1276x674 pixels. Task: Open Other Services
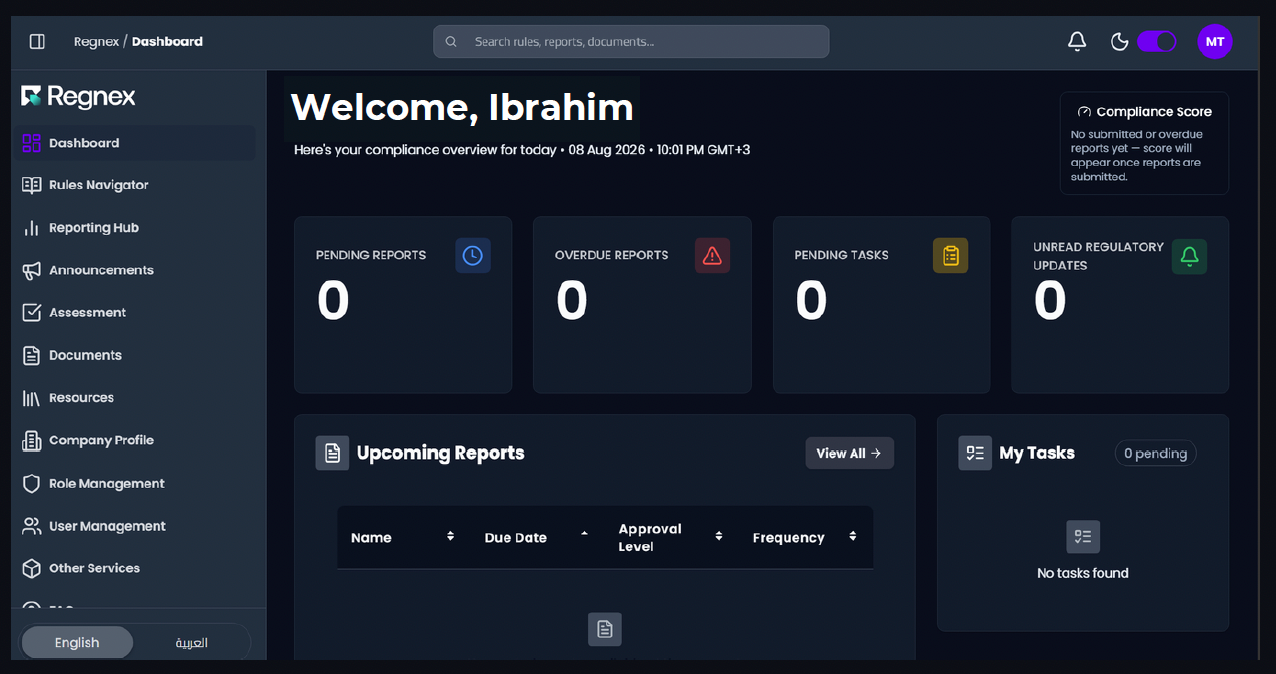pos(134,568)
